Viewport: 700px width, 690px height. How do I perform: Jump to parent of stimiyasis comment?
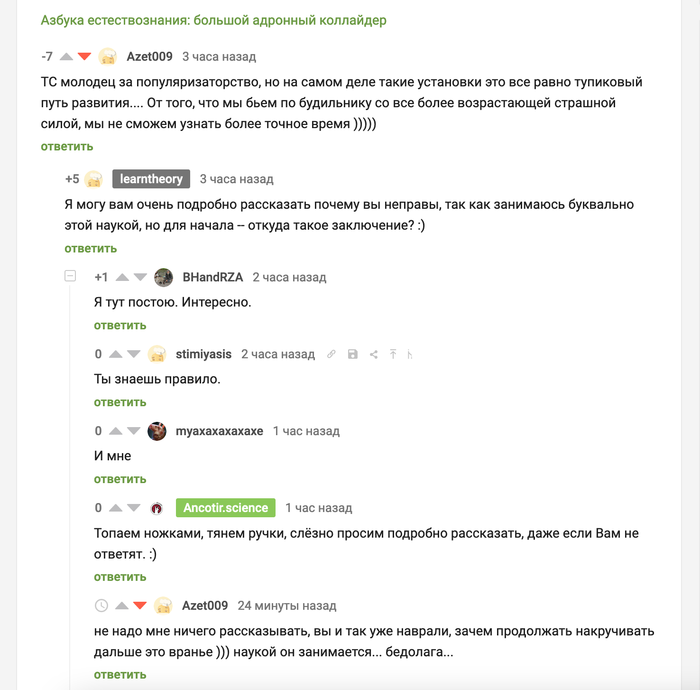click(x=393, y=354)
